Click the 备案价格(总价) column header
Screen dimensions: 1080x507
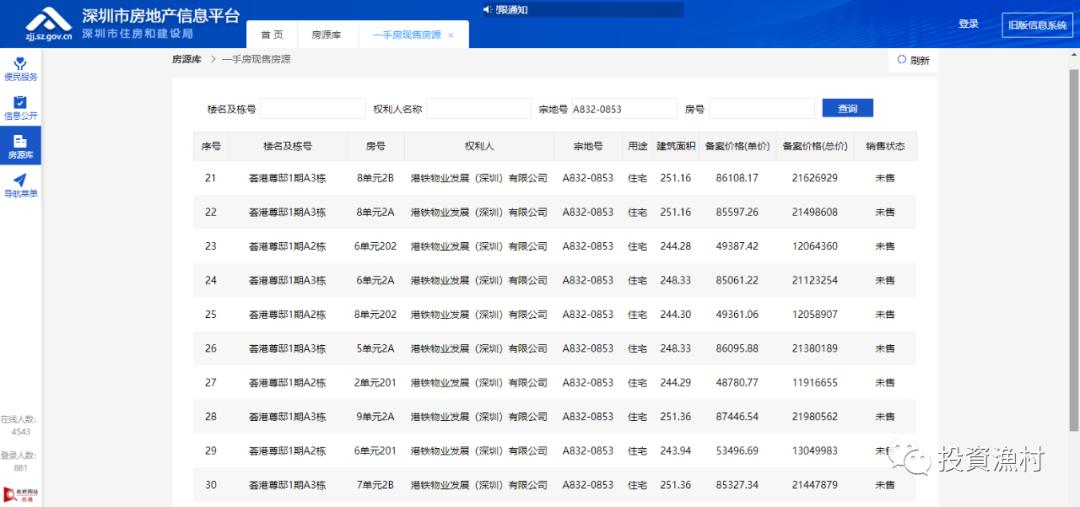pyautogui.click(x=815, y=146)
